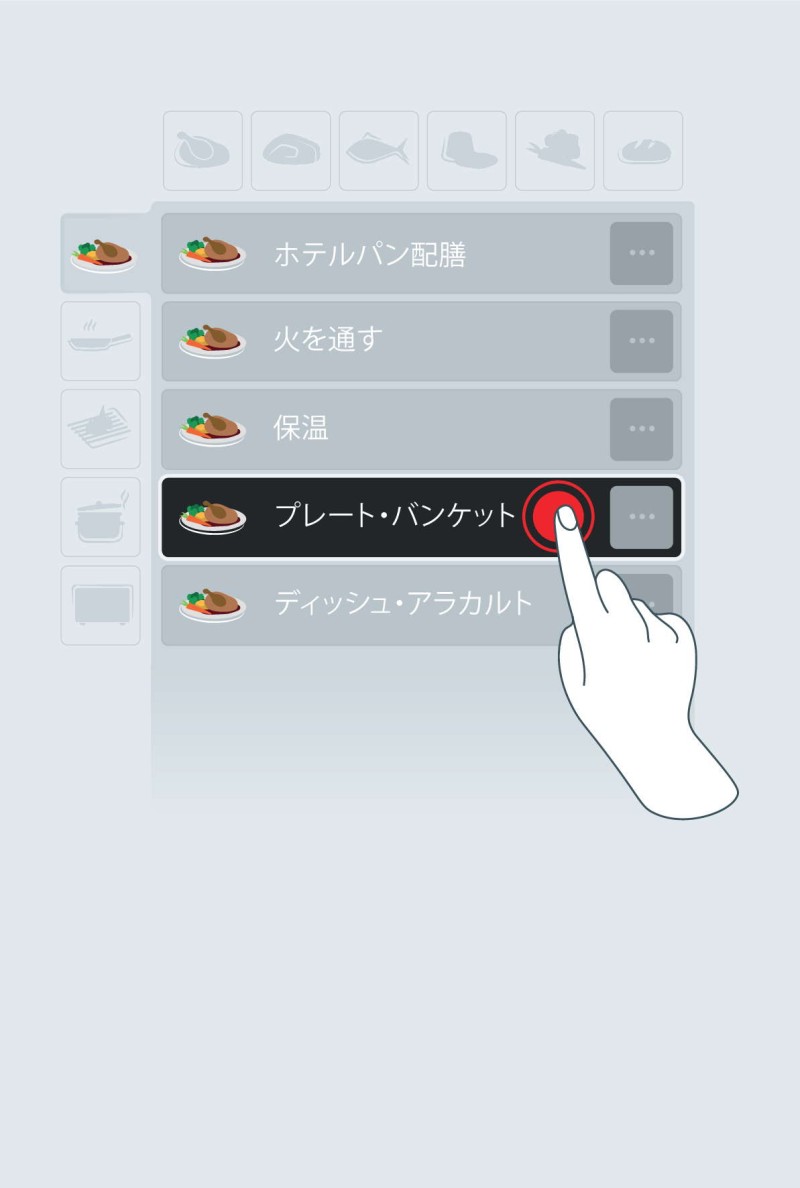Open more options for 火を通す
Image resolution: width=800 pixels, height=1188 pixels.
(x=642, y=341)
